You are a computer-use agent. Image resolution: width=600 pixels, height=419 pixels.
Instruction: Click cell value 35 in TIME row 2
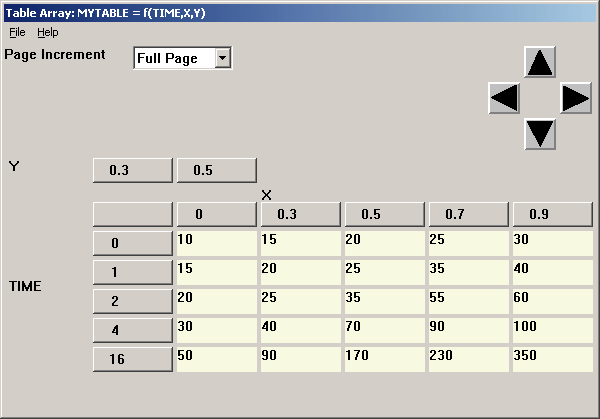385,301
